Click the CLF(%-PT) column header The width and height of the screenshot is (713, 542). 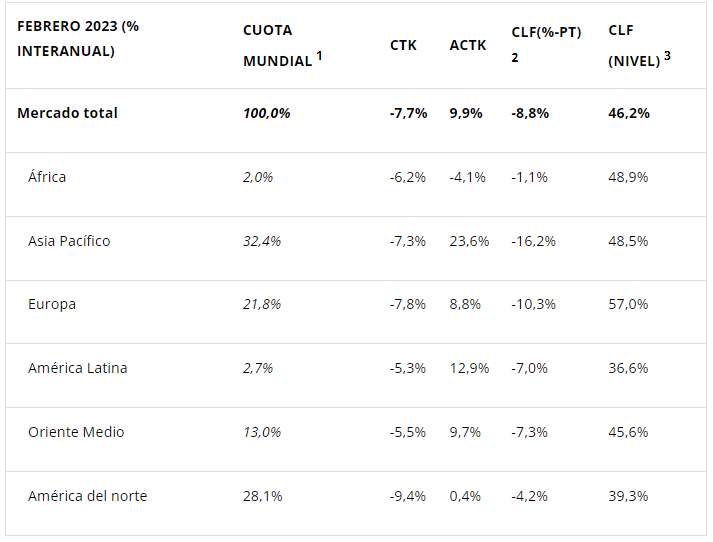545,33
